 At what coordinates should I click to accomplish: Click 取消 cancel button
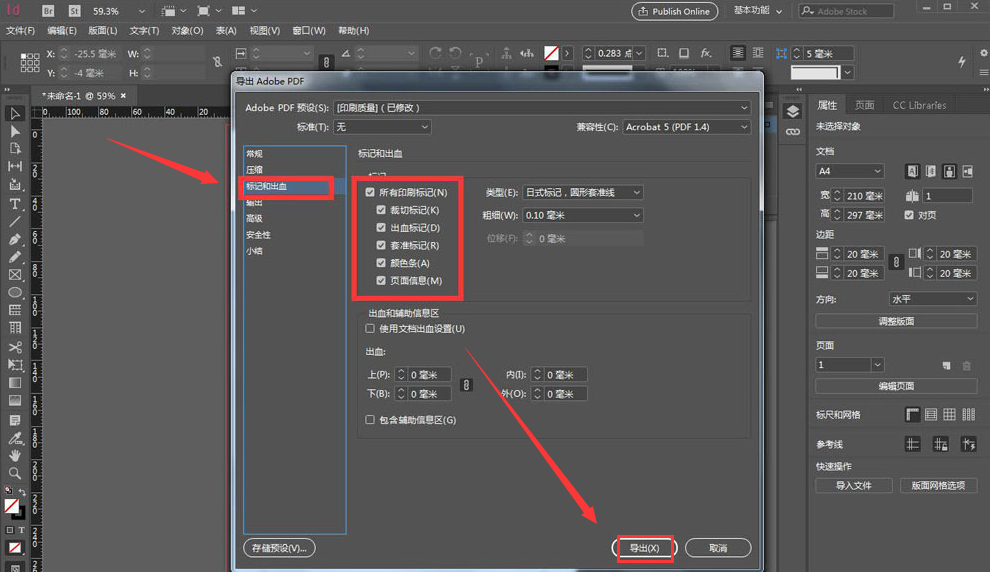(718, 548)
